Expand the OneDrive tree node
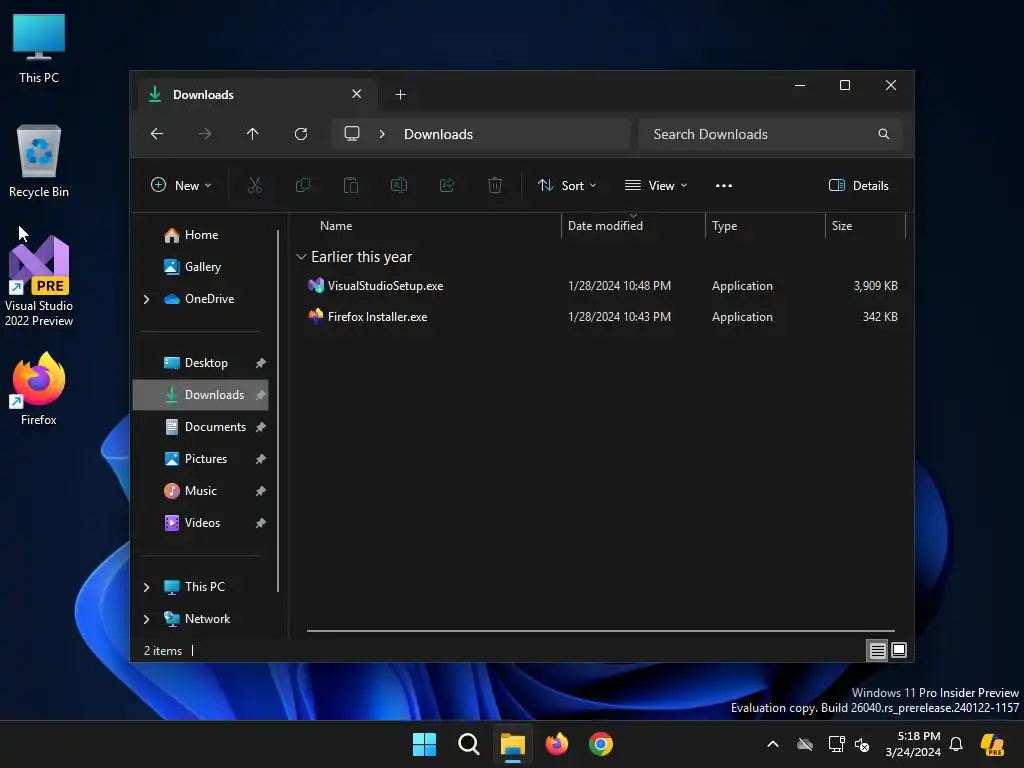 tap(146, 299)
